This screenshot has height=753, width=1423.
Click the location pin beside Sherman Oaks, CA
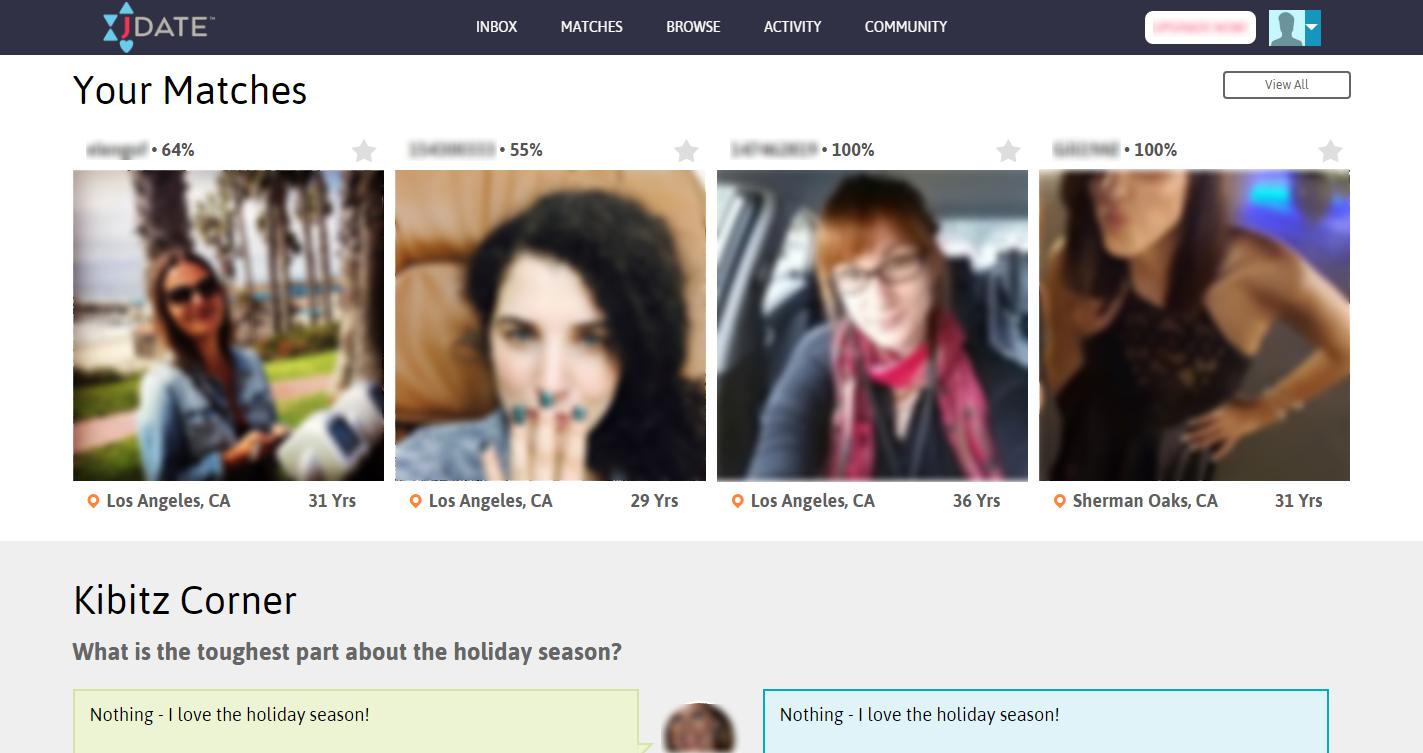click(x=1059, y=501)
